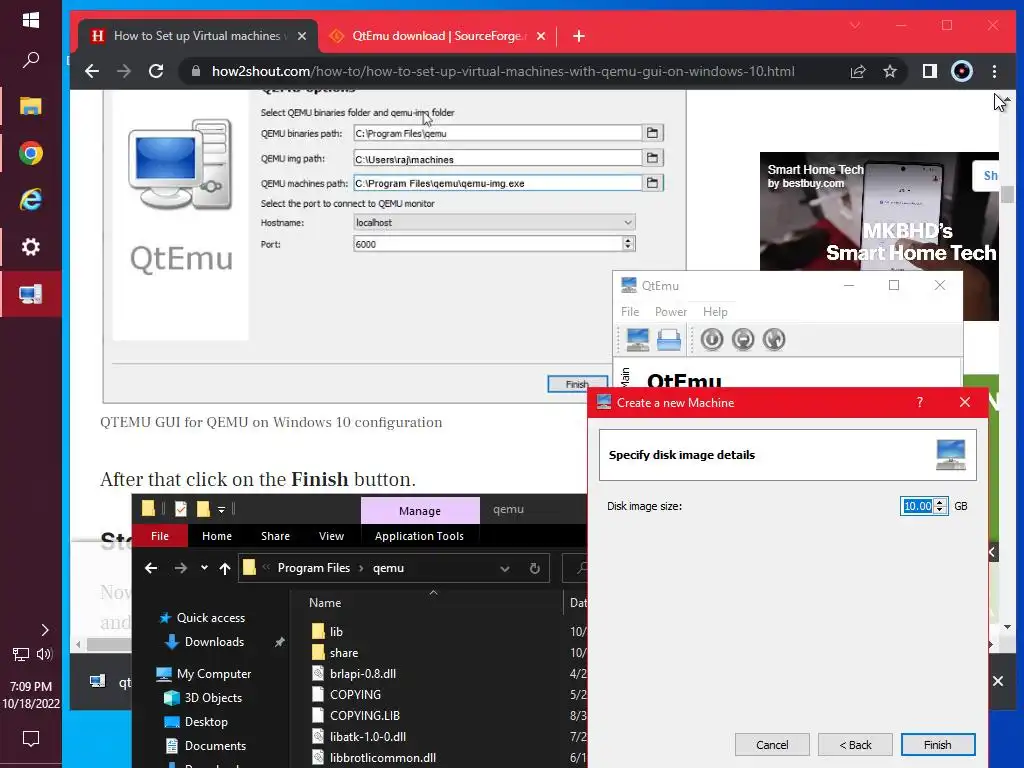Click the share page icon in the address bar
The image size is (1024, 768).
[858, 71]
